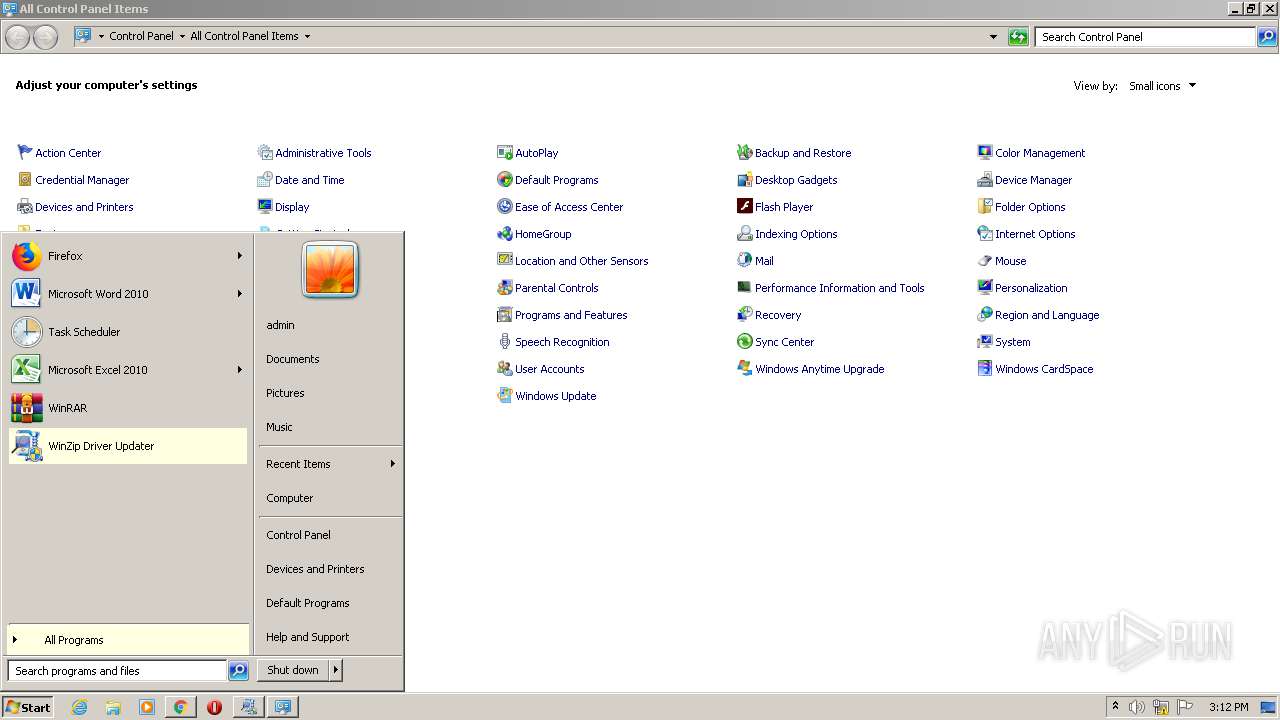Open Region and Language link
This screenshot has width=1280, height=720.
pos(1047,315)
